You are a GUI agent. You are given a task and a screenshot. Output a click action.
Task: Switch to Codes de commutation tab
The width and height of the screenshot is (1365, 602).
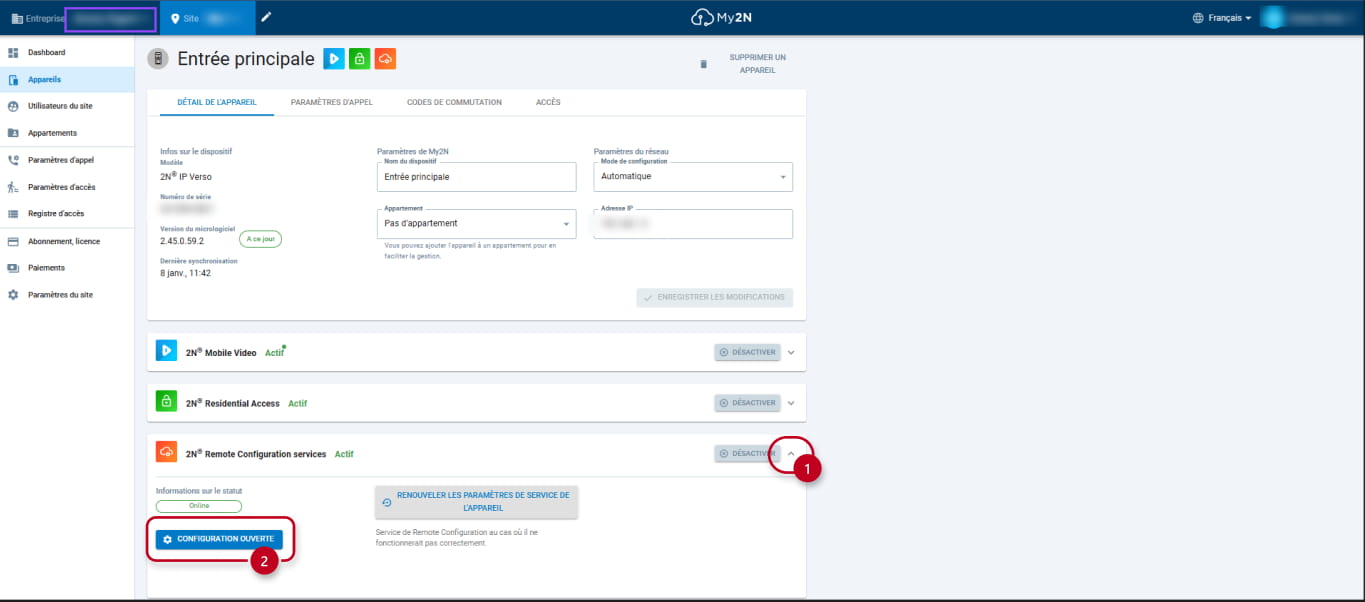[454, 102]
